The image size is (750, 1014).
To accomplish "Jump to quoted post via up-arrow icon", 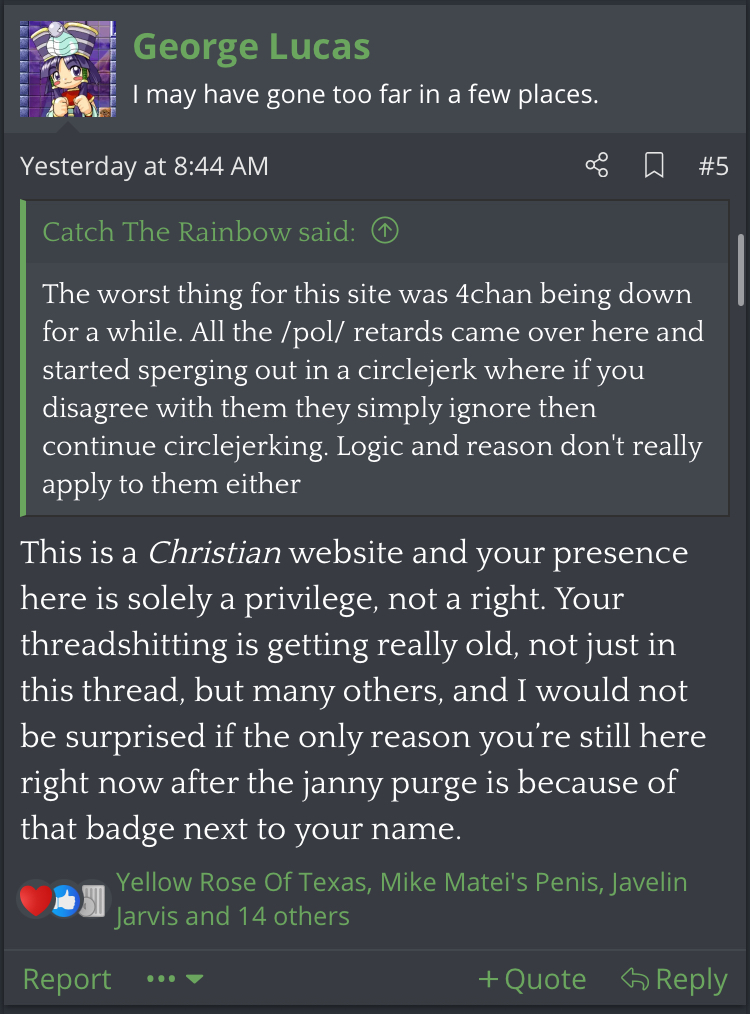I will tap(385, 232).
